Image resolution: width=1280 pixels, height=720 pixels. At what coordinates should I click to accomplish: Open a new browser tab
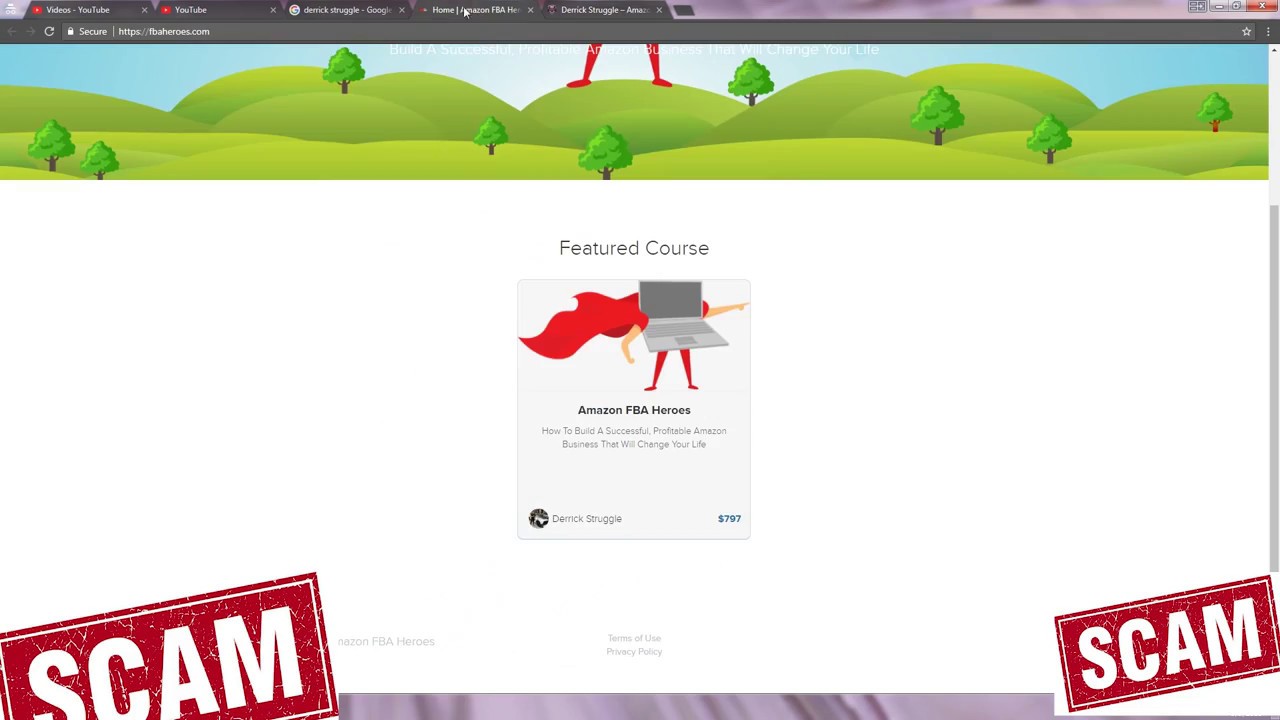pos(683,10)
